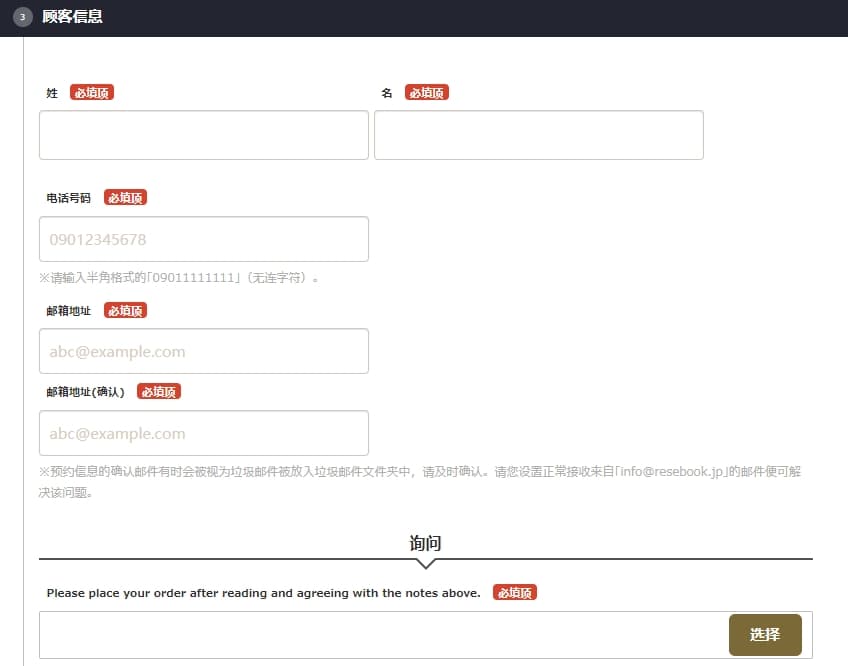848x666 pixels.
Task: Click the 必填项 badge beside 邮箱地址(确认)
Action: [159, 392]
